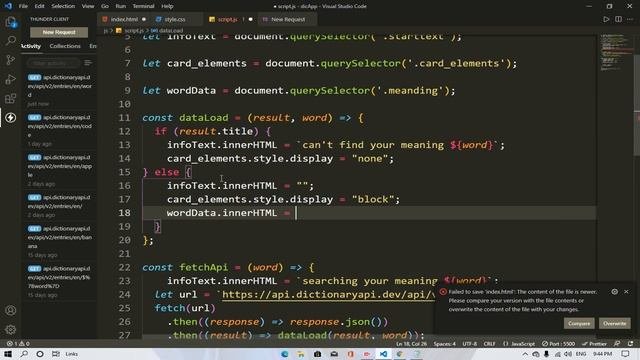The width and height of the screenshot is (640, 360).
Task: Open the 'just now' GET request entry
Action: pyautogui.click(x=60, y=90)
